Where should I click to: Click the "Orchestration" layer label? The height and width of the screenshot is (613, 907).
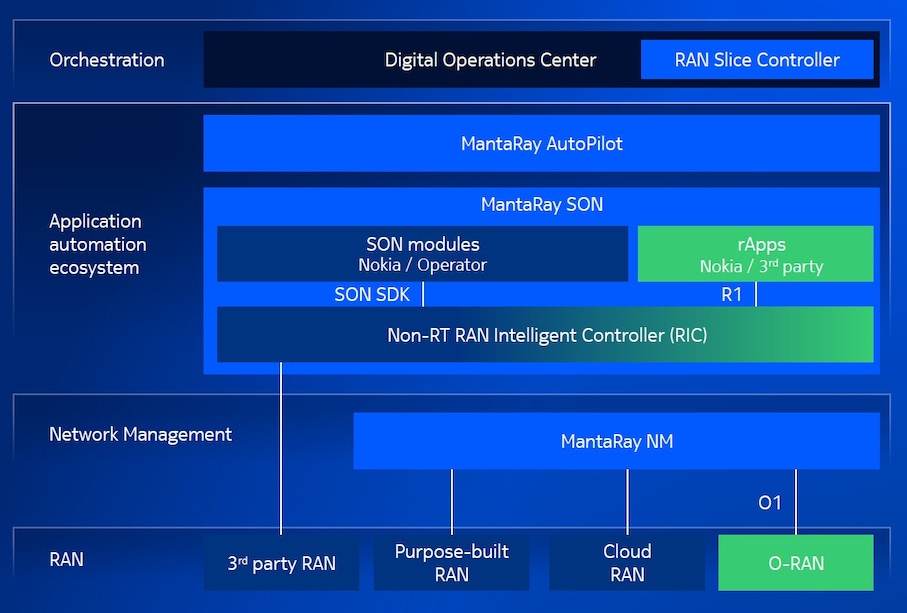tap(106, 60)
